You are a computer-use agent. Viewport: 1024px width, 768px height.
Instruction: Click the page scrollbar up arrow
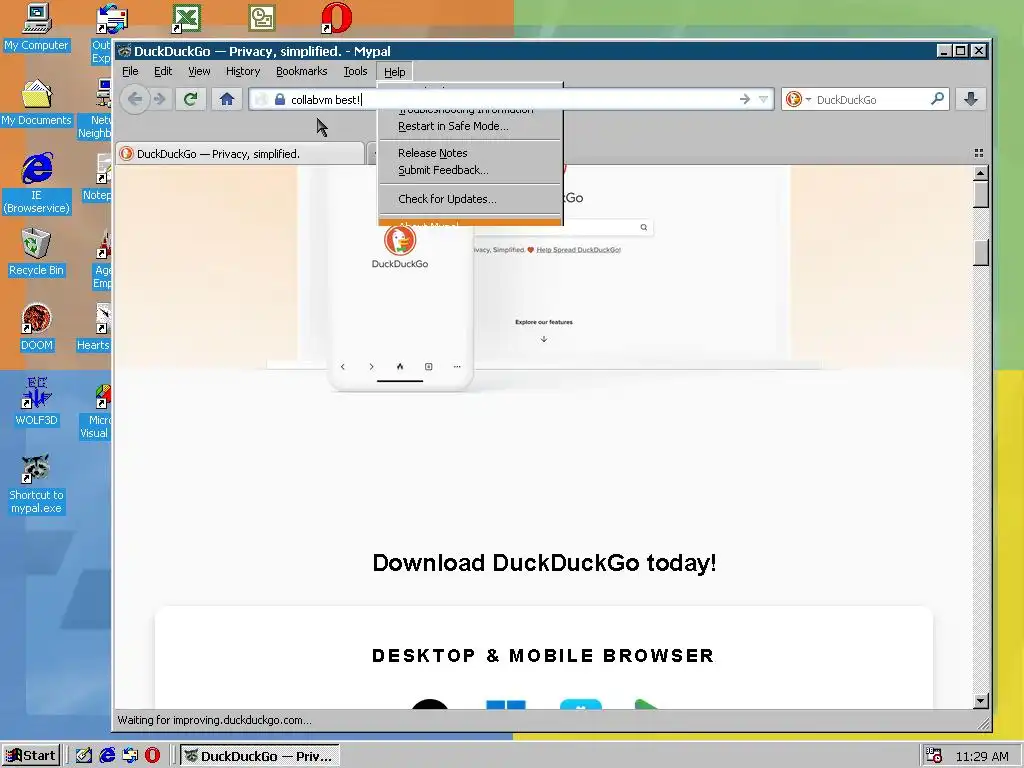click(980, 173)
